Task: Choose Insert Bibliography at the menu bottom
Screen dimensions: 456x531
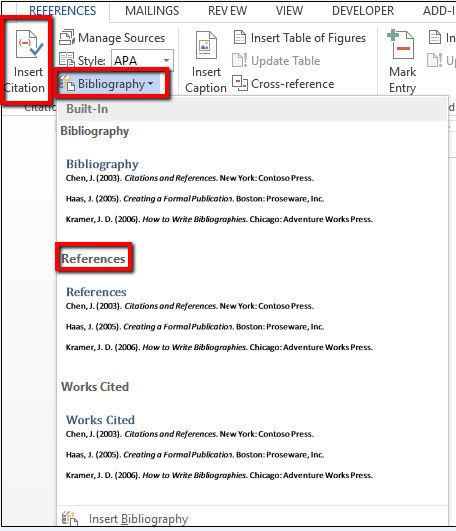Action: (x=138, y=519)
